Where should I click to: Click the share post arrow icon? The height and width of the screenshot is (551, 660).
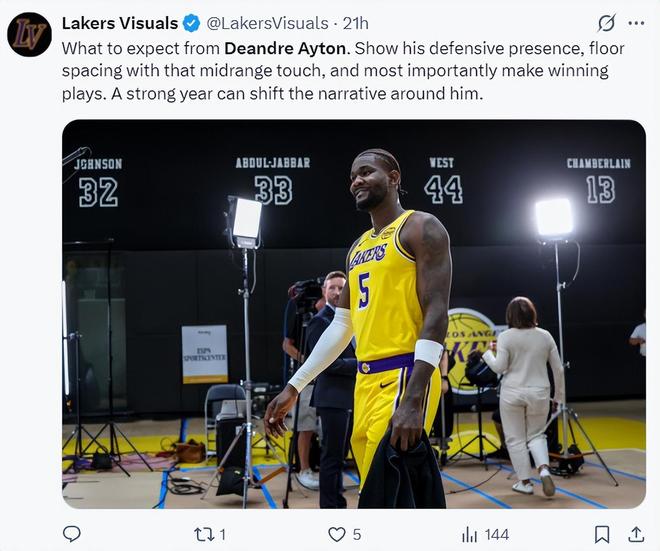635,534
